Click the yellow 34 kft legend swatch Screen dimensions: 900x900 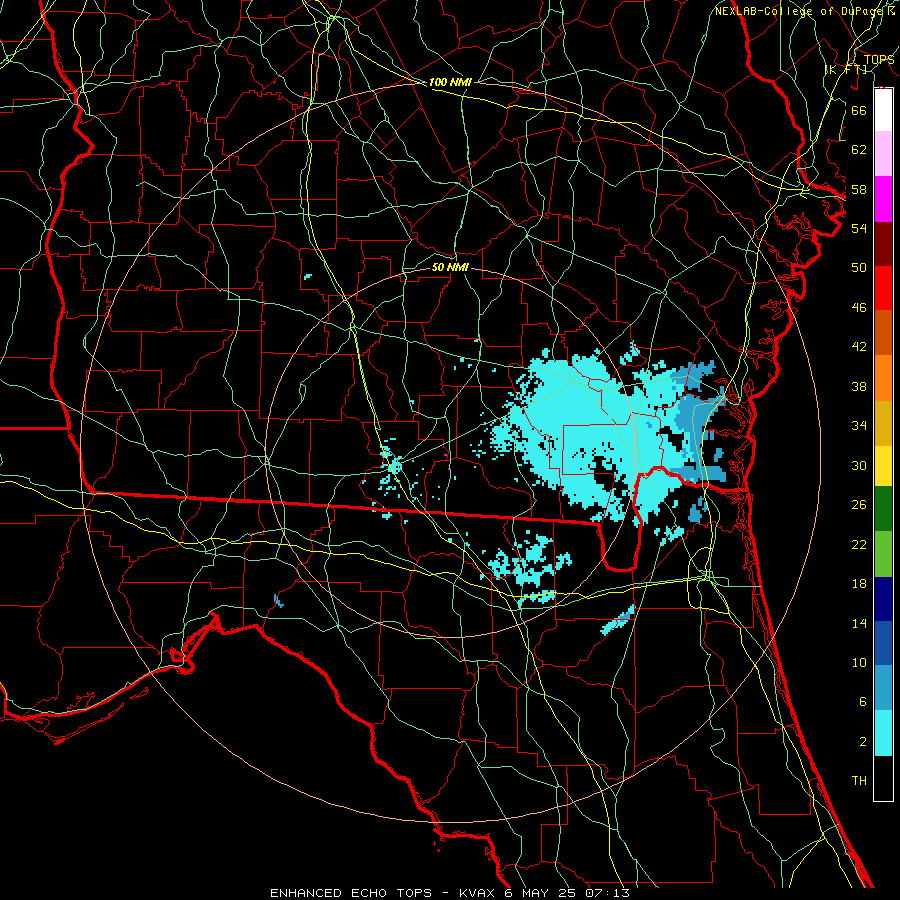pyautogui.click(x=883, y=465)
